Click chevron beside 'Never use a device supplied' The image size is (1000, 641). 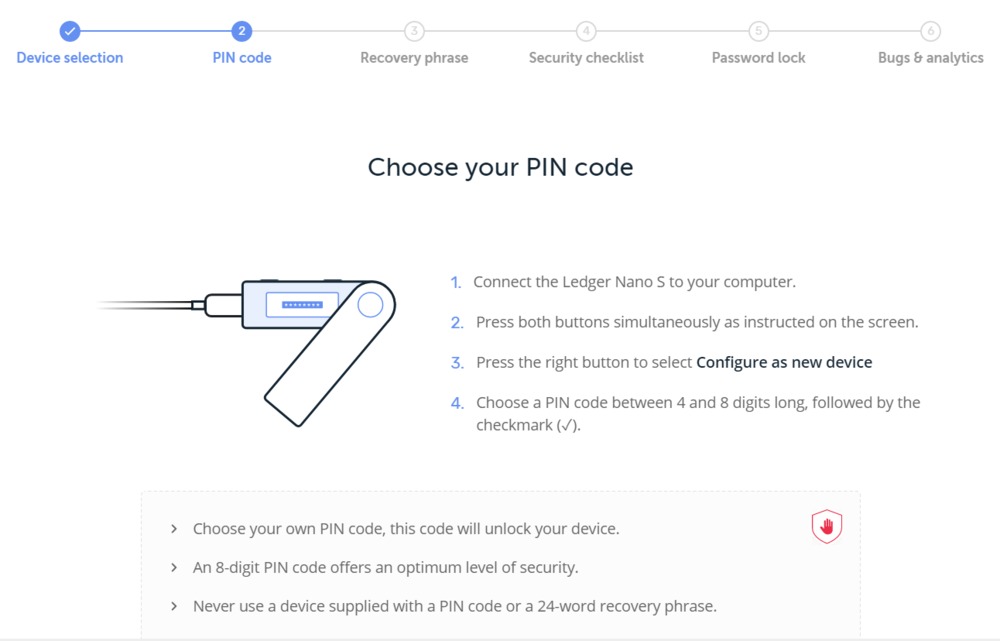(173, 606)
